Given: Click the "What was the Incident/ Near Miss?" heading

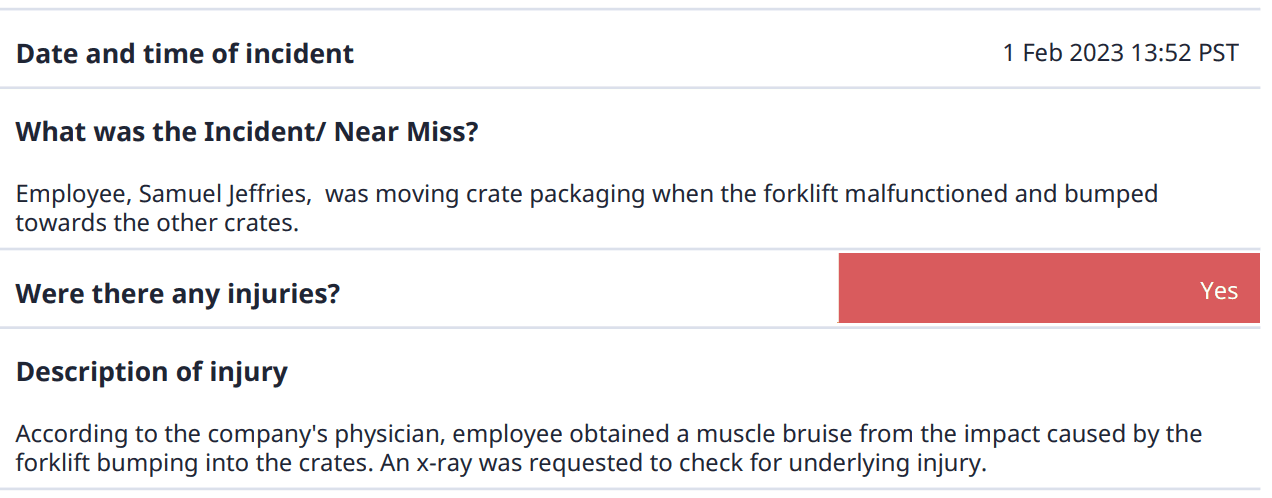Looking at the screenshot, I should [x=247, y=131].
